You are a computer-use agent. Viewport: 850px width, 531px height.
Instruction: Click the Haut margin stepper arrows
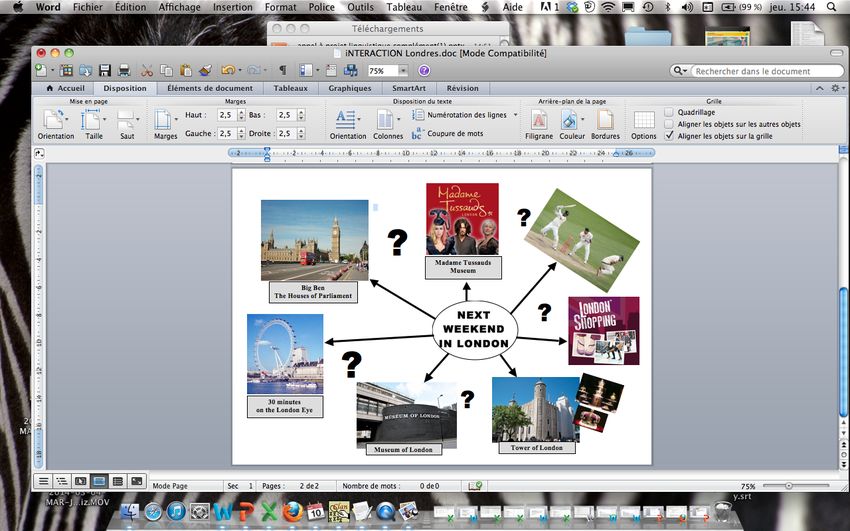tap(242, 115)
